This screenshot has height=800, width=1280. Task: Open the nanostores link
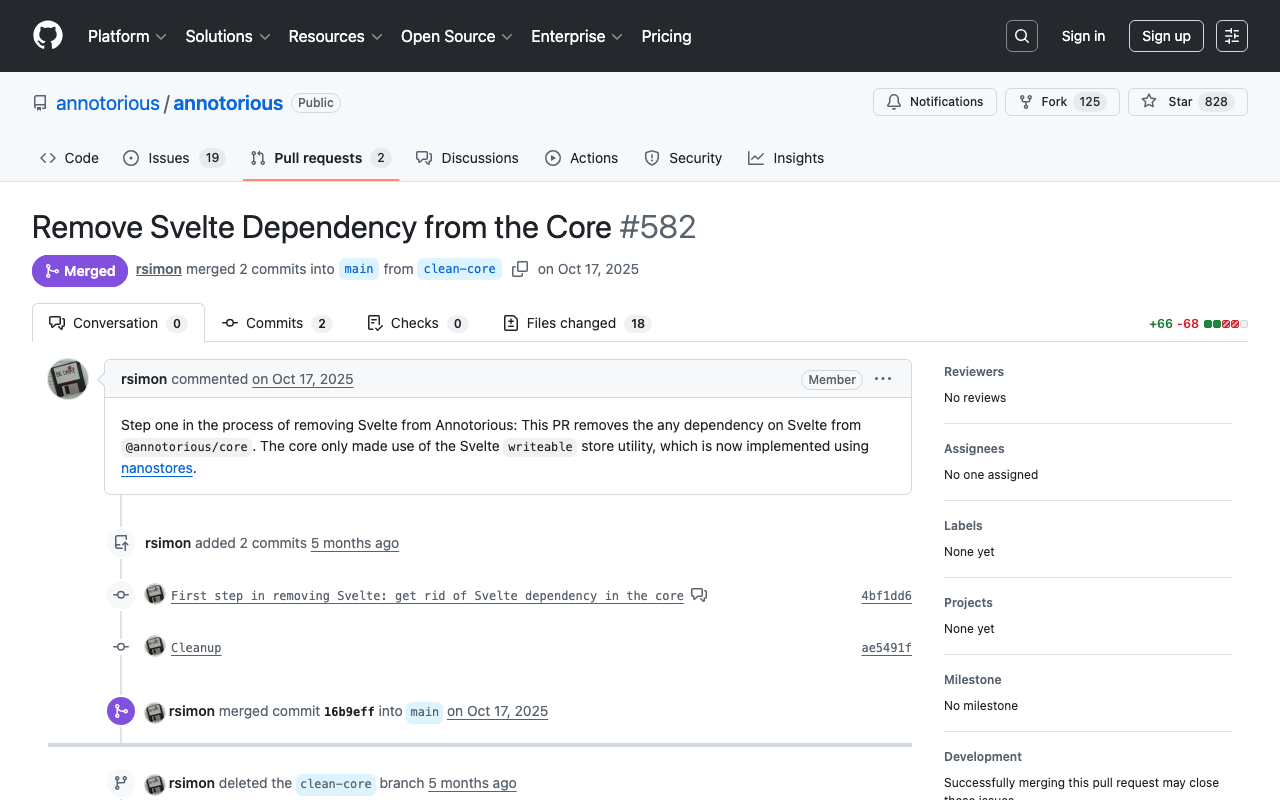(x=157, y=468)
